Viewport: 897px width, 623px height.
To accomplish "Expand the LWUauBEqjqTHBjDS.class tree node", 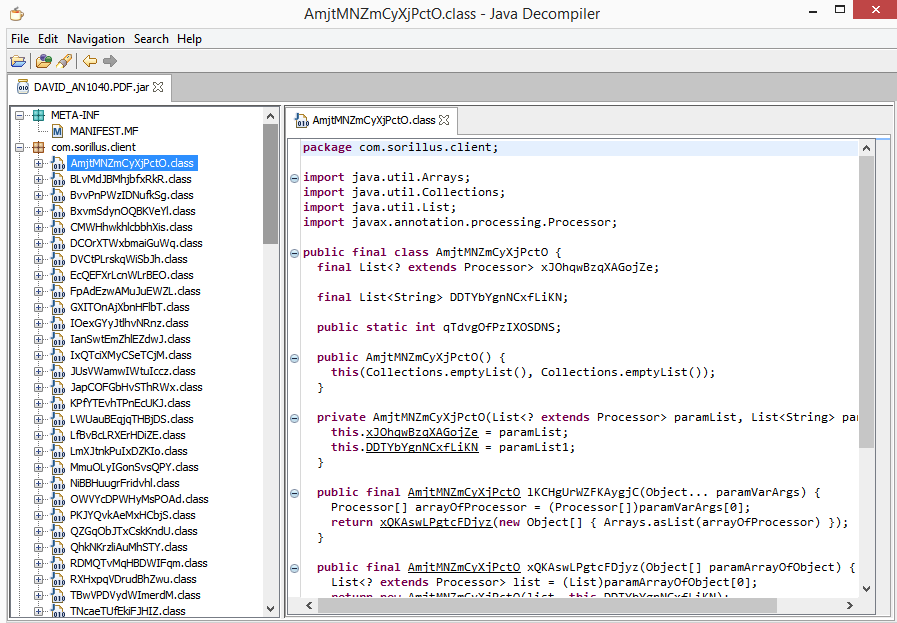I will pyautogui.click(x=38, y=419).
